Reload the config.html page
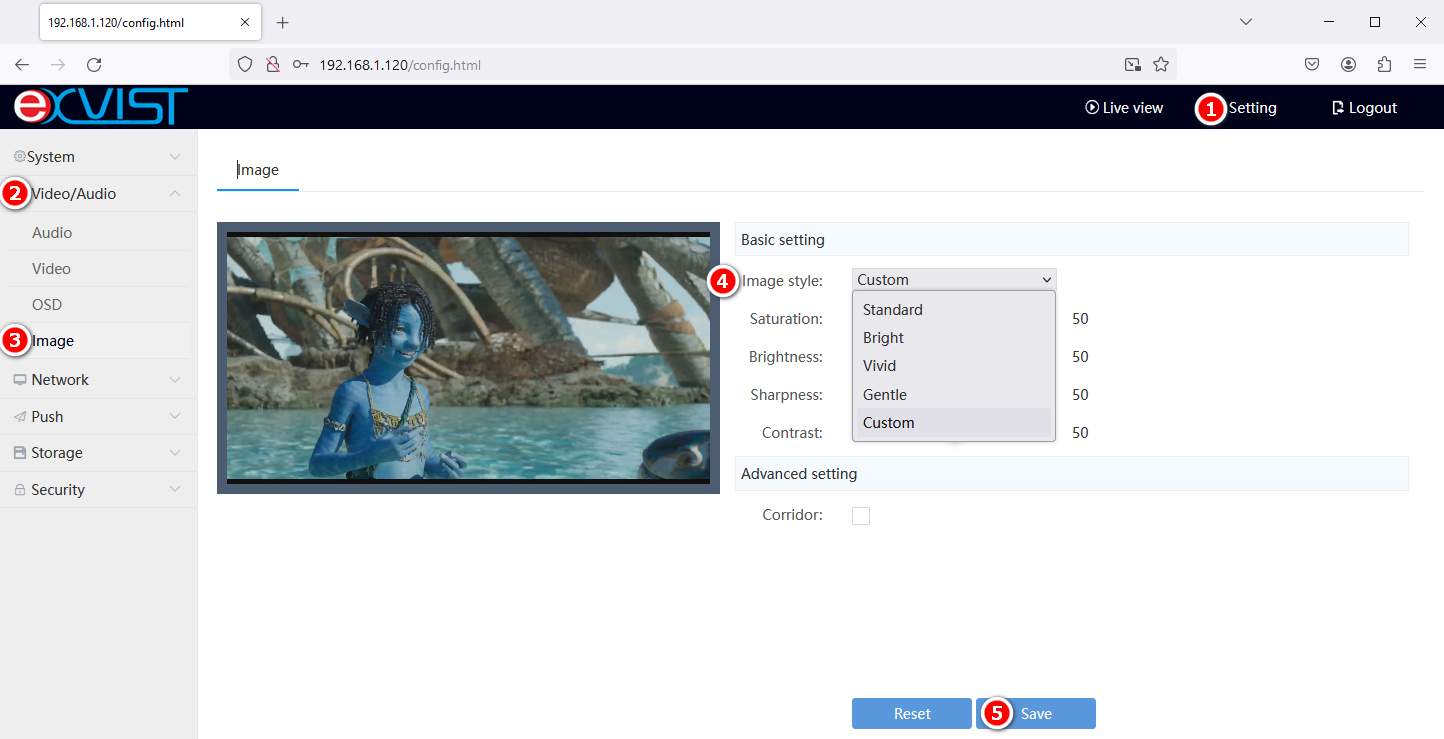The image size is (1444, 739). click(x=94, y=64)
